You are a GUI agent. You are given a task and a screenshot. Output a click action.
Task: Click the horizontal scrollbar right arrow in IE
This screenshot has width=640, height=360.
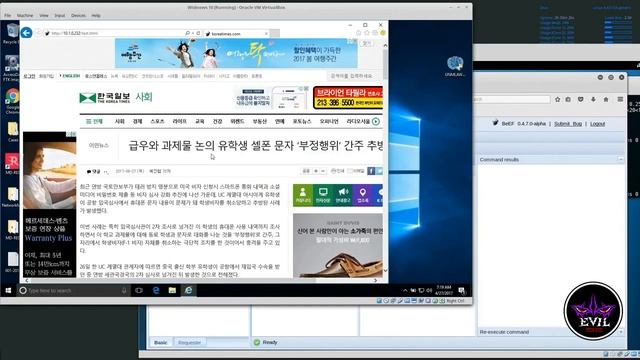click(x=376, y=281)
